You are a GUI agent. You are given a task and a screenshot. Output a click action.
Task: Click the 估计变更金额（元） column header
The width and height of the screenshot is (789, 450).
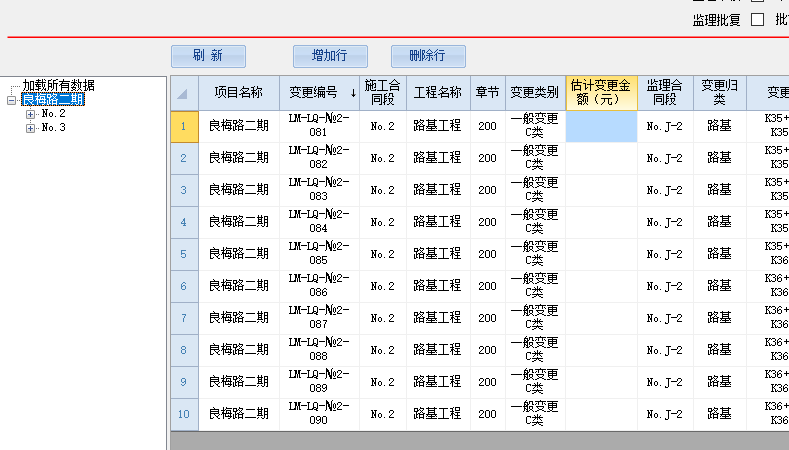click(601, 93)
